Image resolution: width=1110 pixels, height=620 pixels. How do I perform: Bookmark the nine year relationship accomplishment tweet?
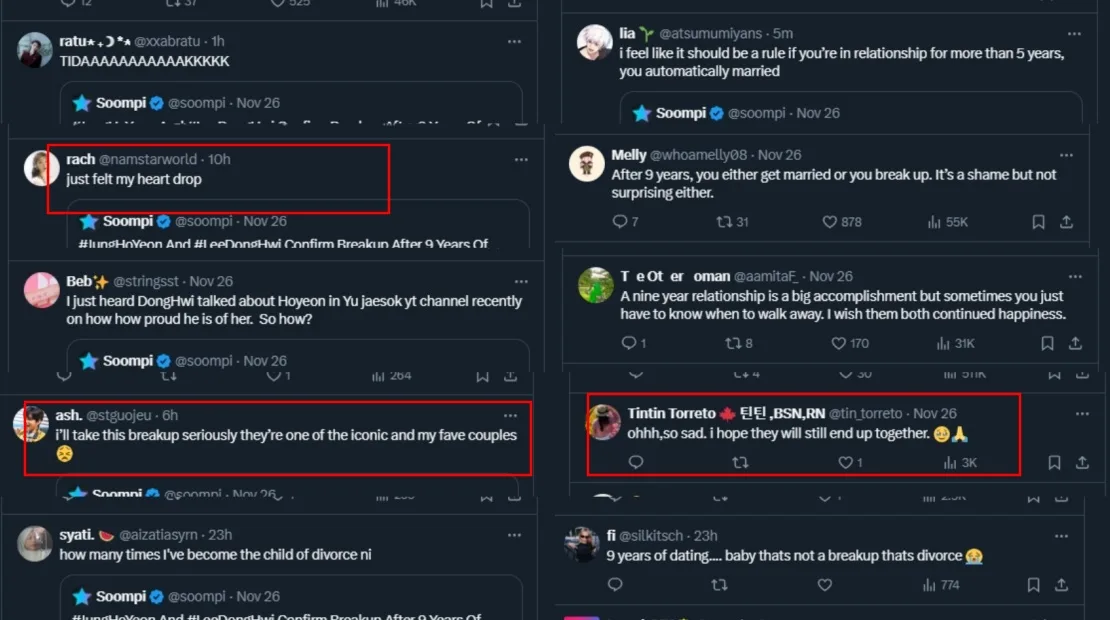[1047, 343]
